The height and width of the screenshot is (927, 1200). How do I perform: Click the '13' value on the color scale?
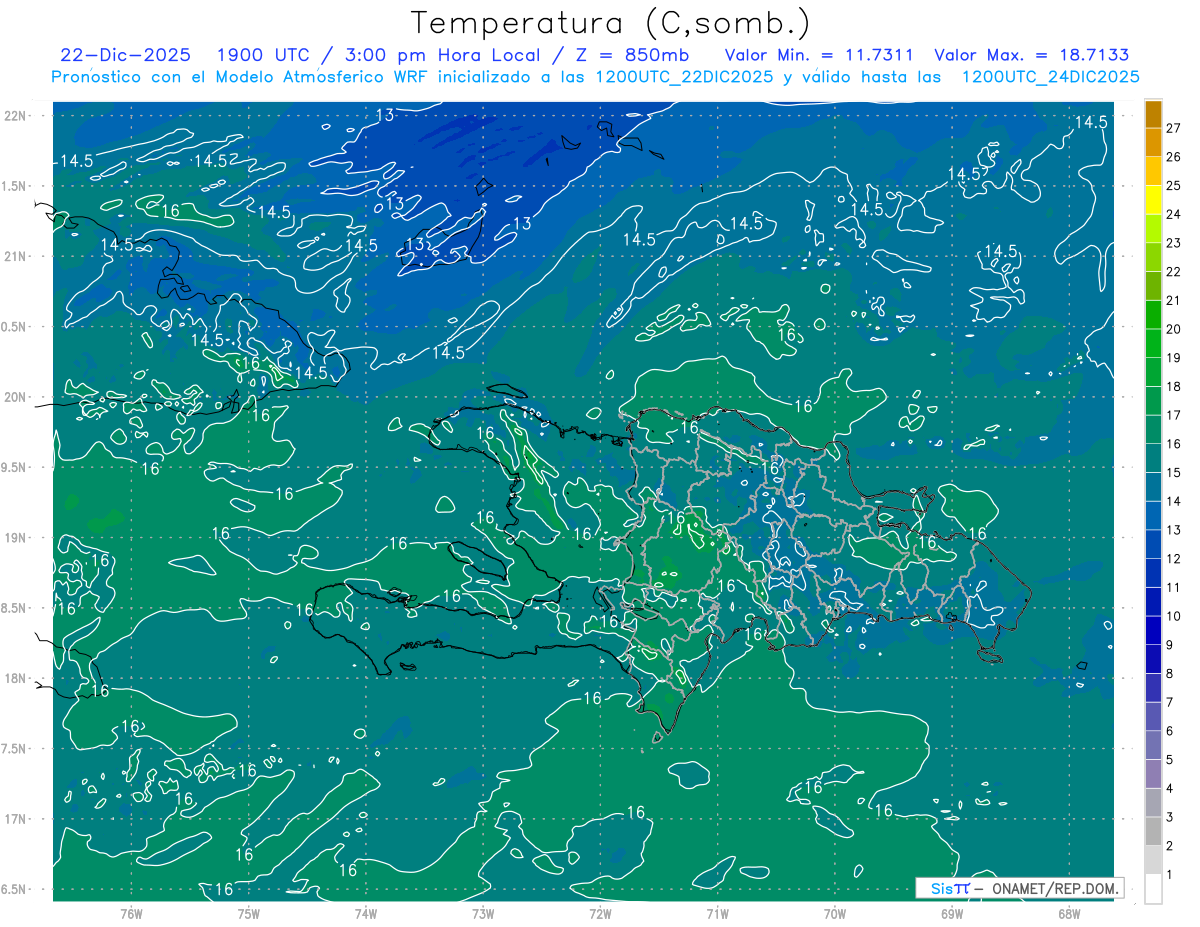(1175, 530)
